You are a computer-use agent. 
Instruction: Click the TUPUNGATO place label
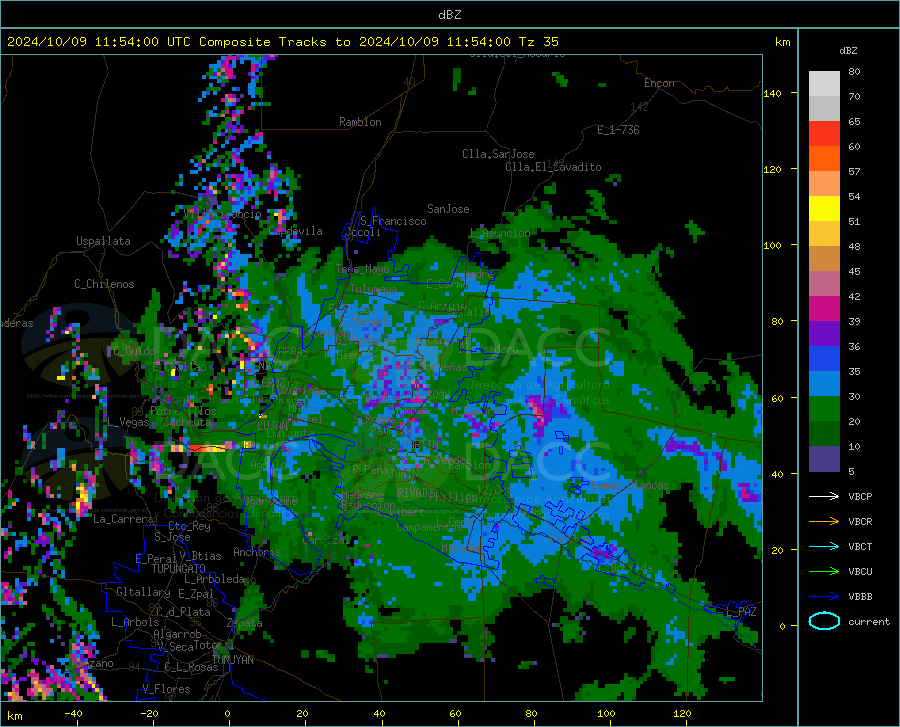179,569
